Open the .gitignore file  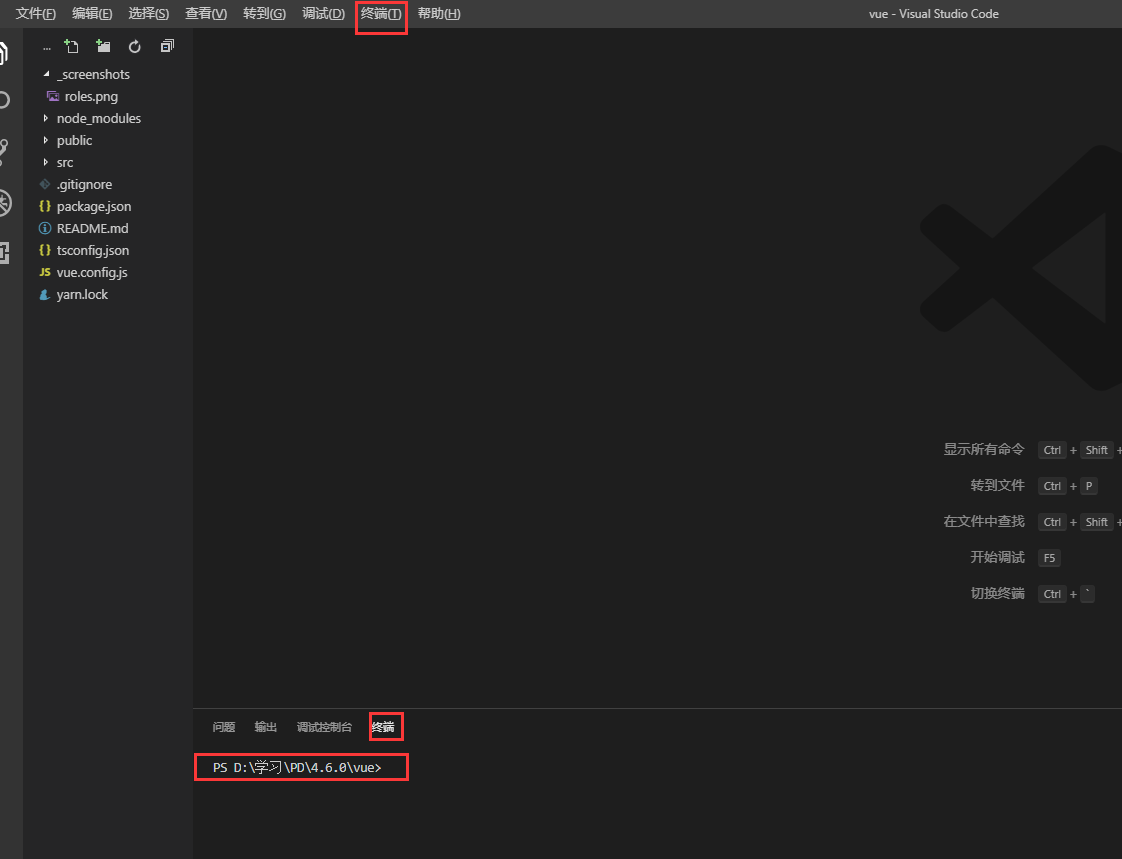[84, 185]
